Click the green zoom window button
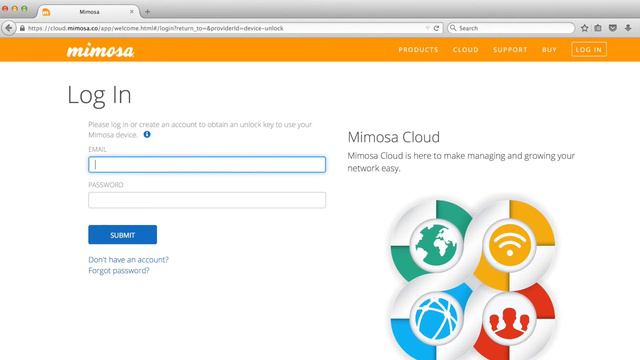 click(x=24, y=9)
